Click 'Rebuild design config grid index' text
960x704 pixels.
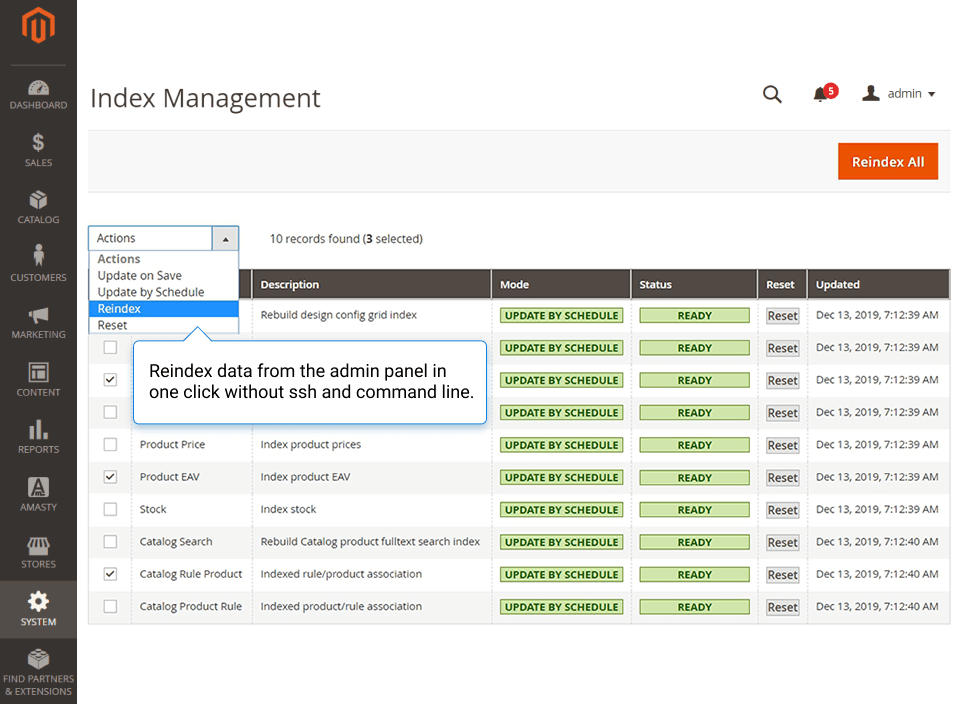pos(339,315)
